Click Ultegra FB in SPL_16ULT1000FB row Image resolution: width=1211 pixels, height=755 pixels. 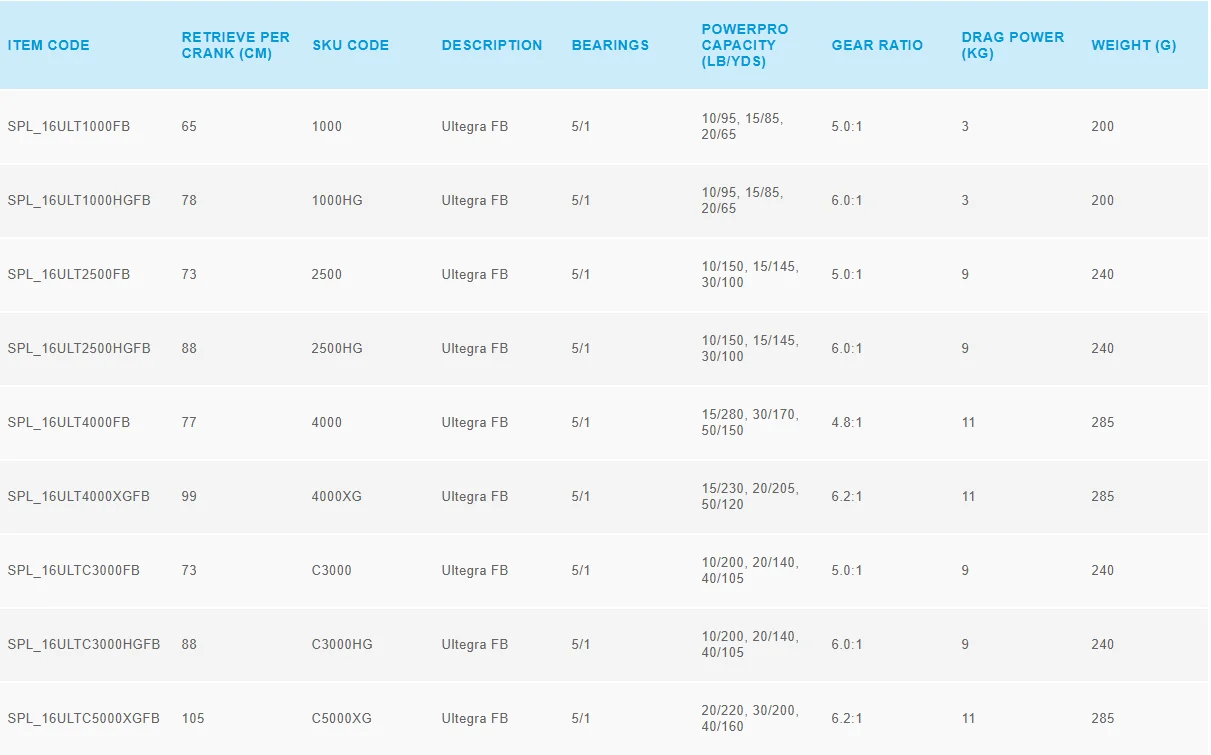click(x=475, y=126)
